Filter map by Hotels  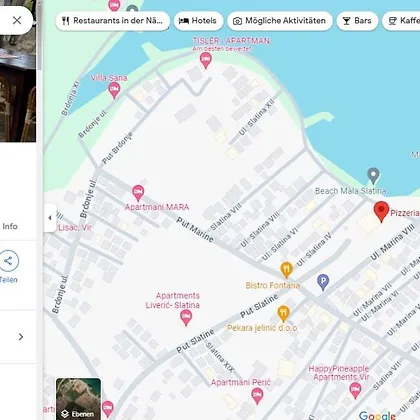[x=198, y=21]
